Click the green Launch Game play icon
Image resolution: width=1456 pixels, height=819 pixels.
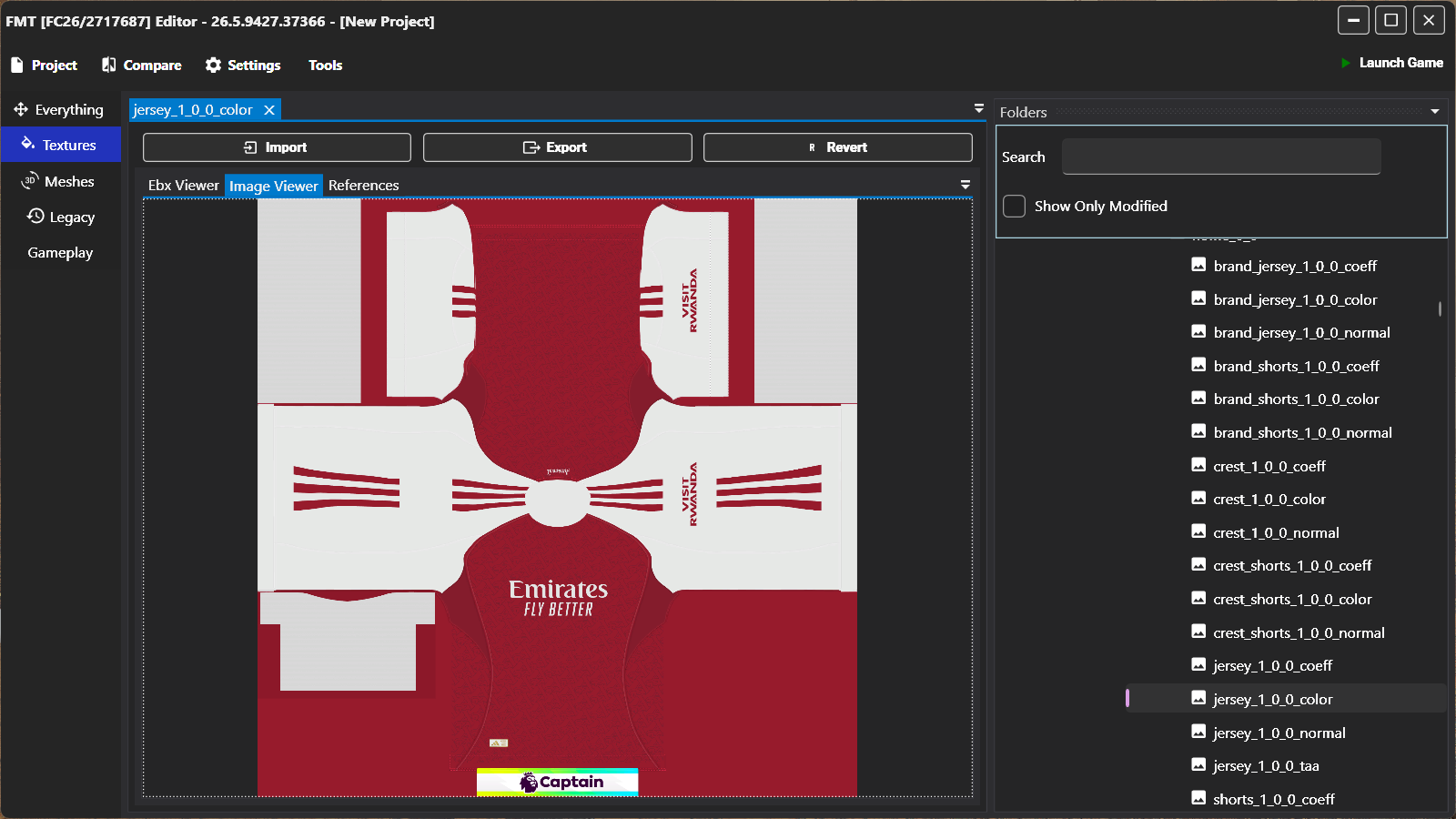1345,63
